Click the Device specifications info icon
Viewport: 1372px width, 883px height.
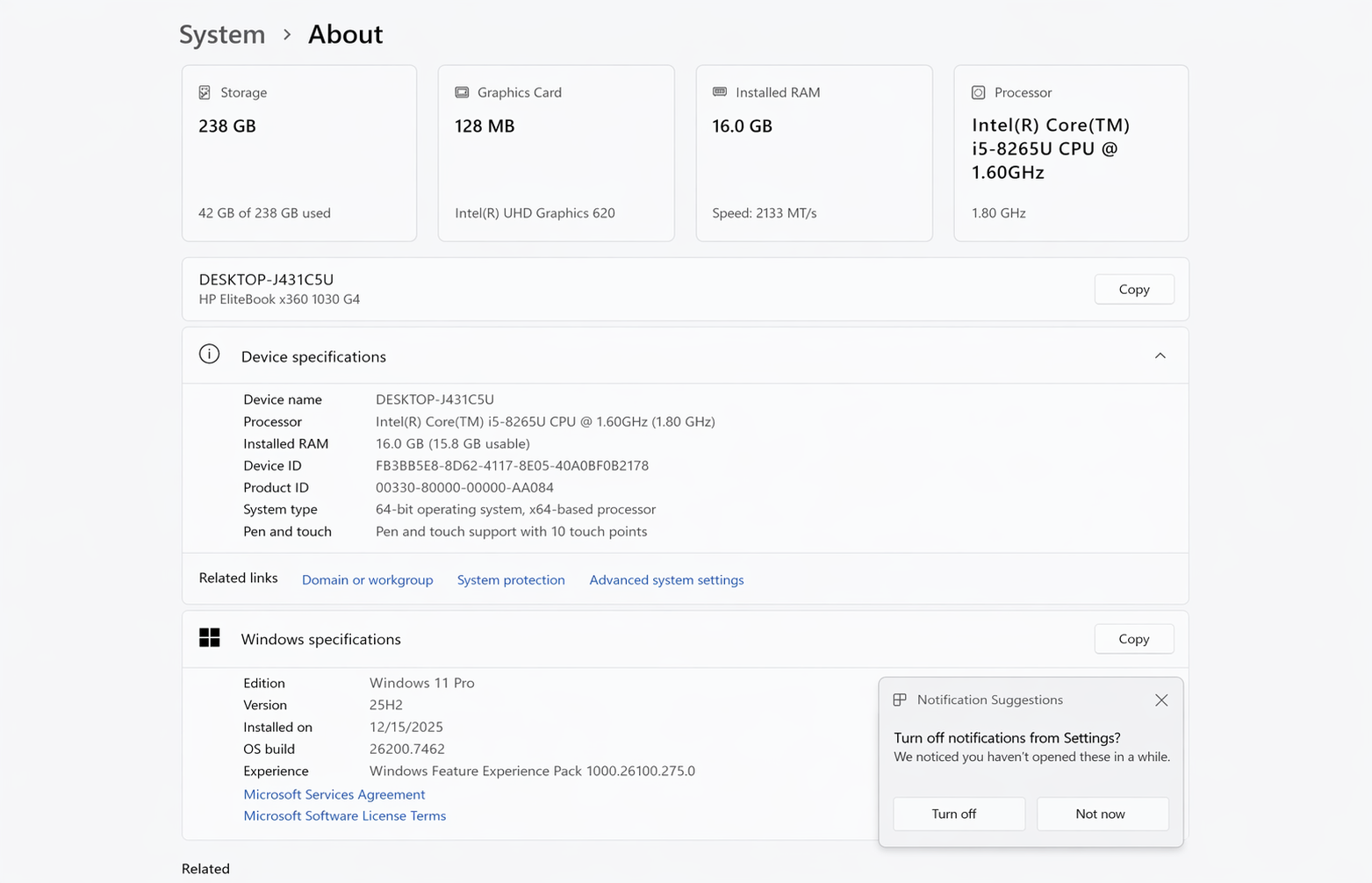(x=209, y=355)
